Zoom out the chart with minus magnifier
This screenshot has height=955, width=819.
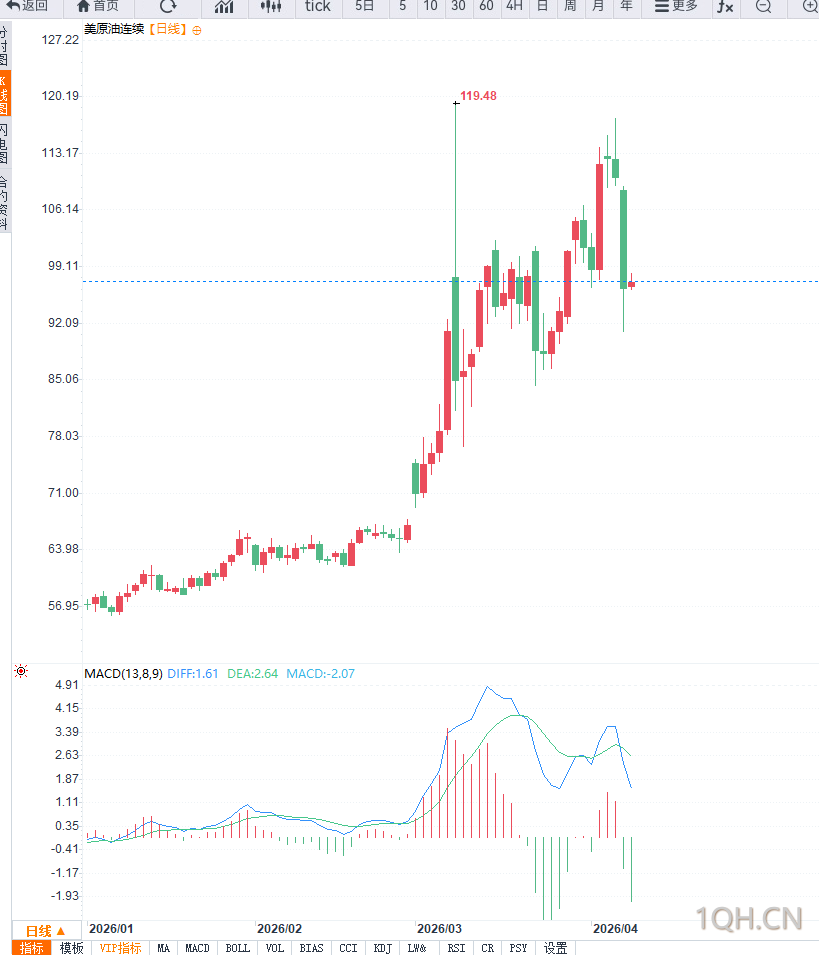(764, 6)
